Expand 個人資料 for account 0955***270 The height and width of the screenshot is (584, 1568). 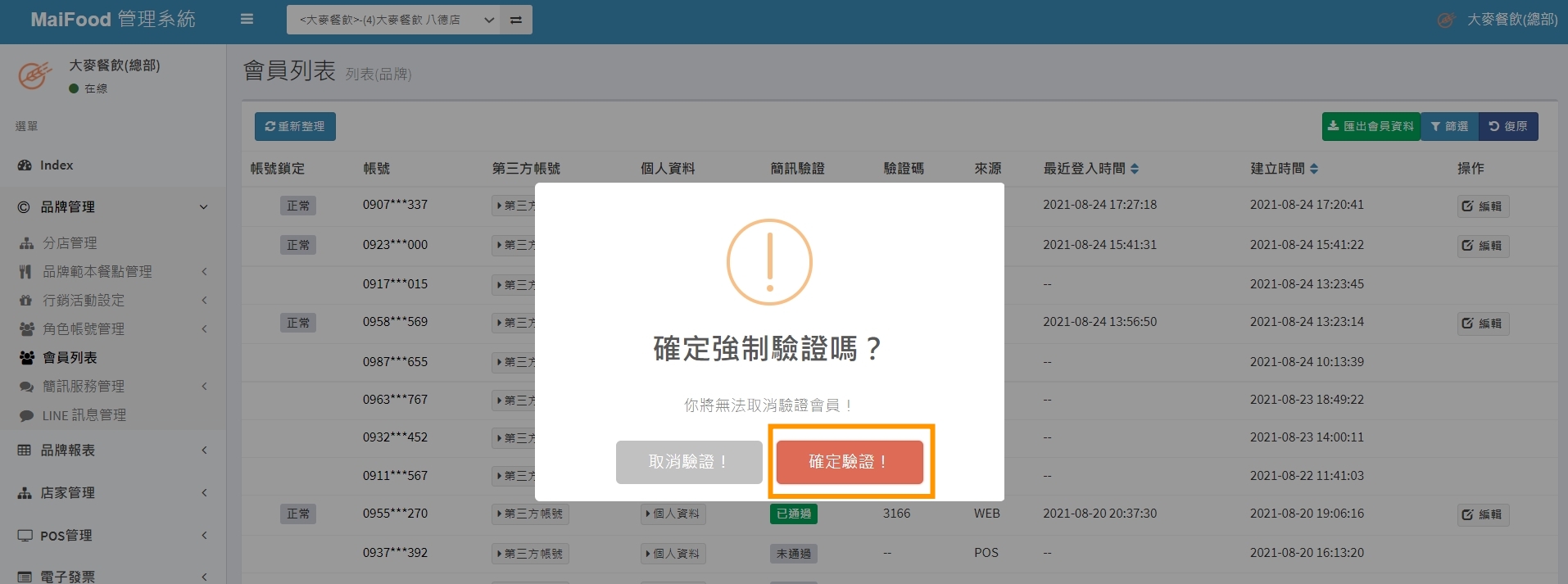(x=673, y=514)
